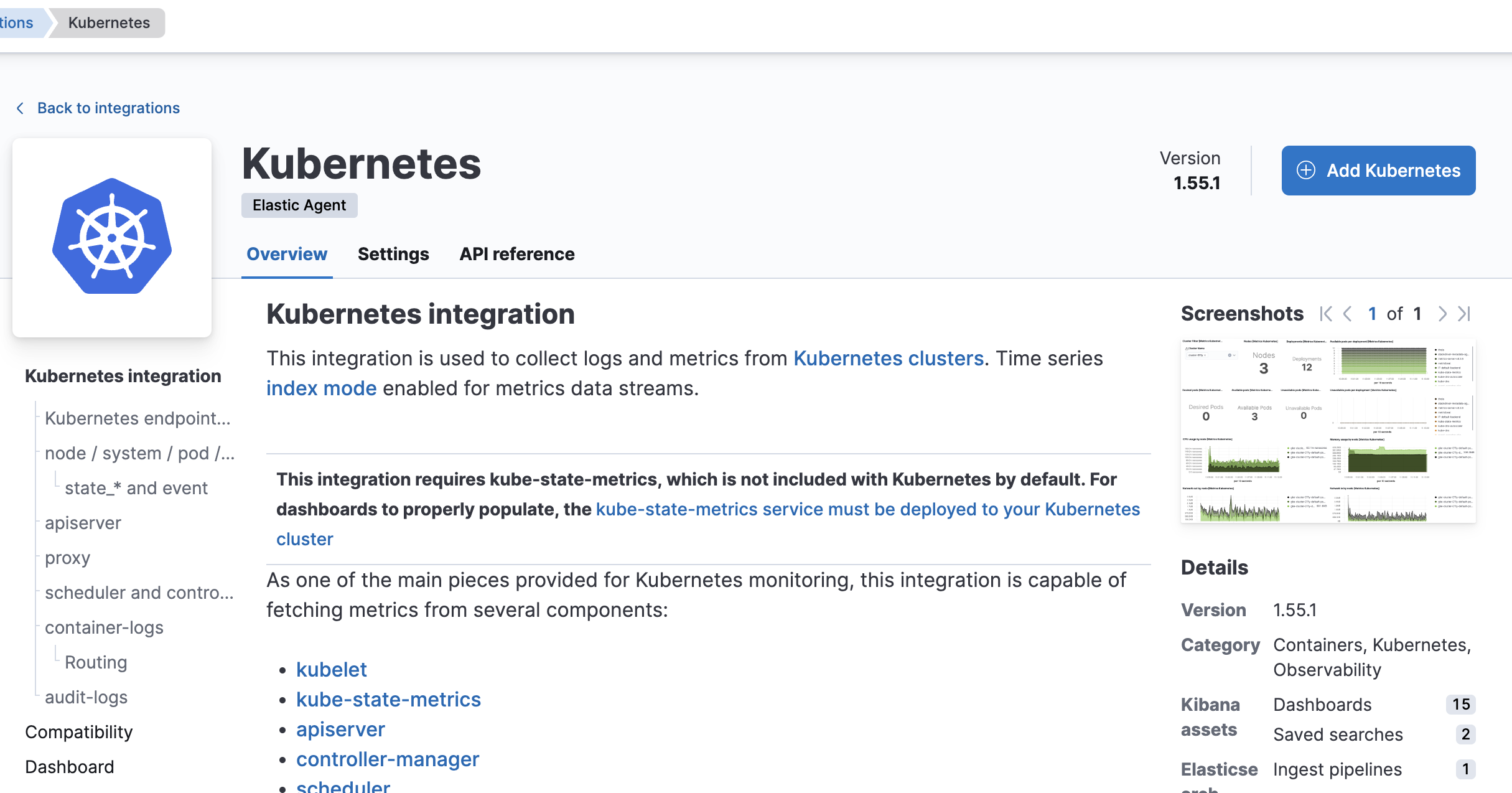Open the API reference tab
This screenshot has width=1512, height=793.
click(516, 254)
